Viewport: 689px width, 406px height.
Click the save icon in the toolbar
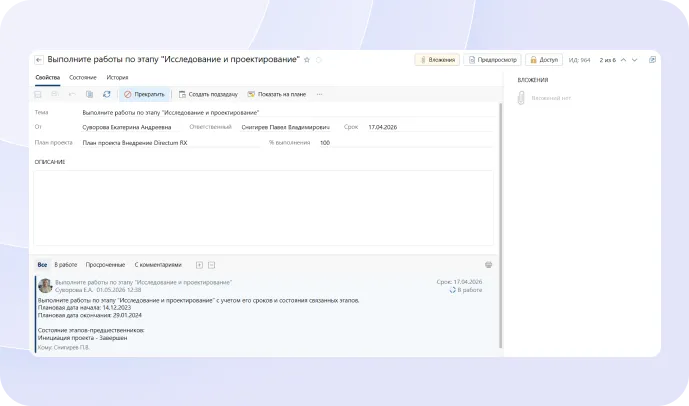click(39, 94)
